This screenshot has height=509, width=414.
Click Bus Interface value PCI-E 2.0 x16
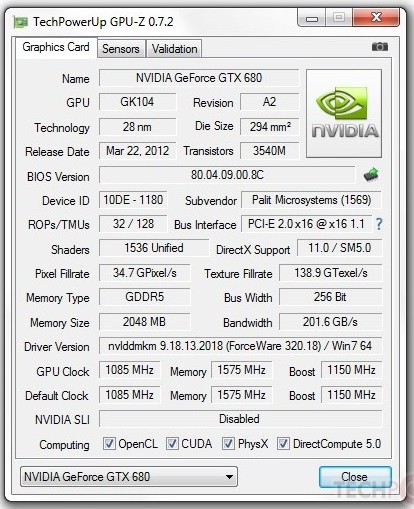pos(306,224)
